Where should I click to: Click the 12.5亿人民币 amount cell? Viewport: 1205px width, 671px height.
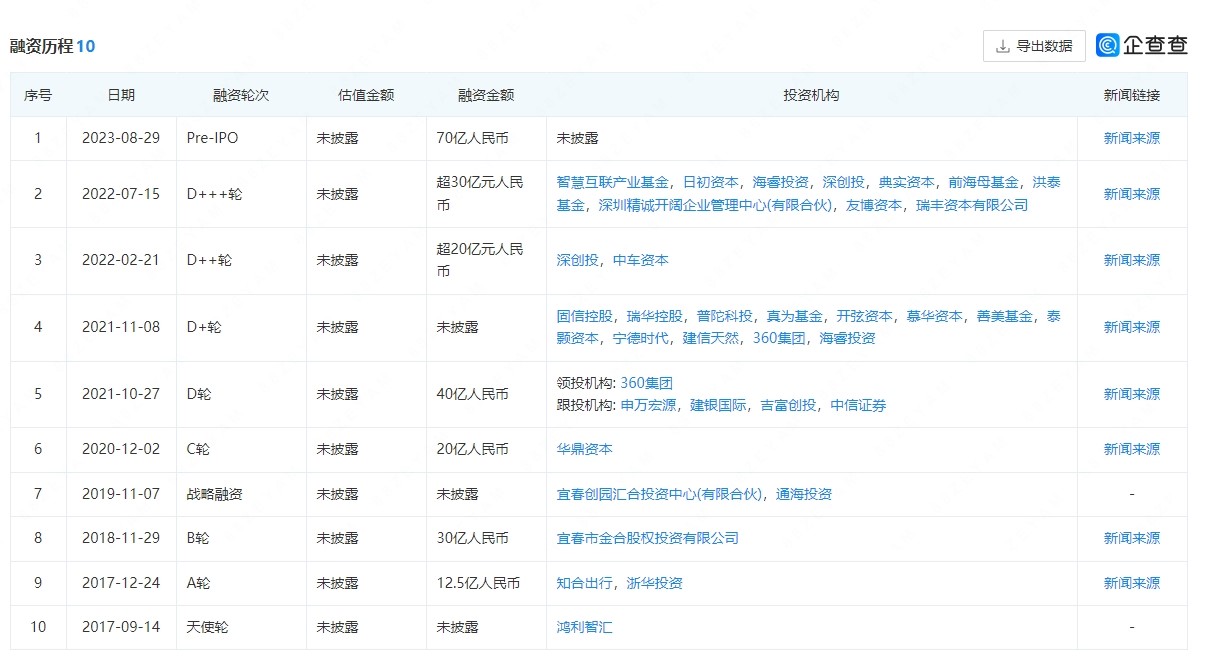tap(478, 583)
